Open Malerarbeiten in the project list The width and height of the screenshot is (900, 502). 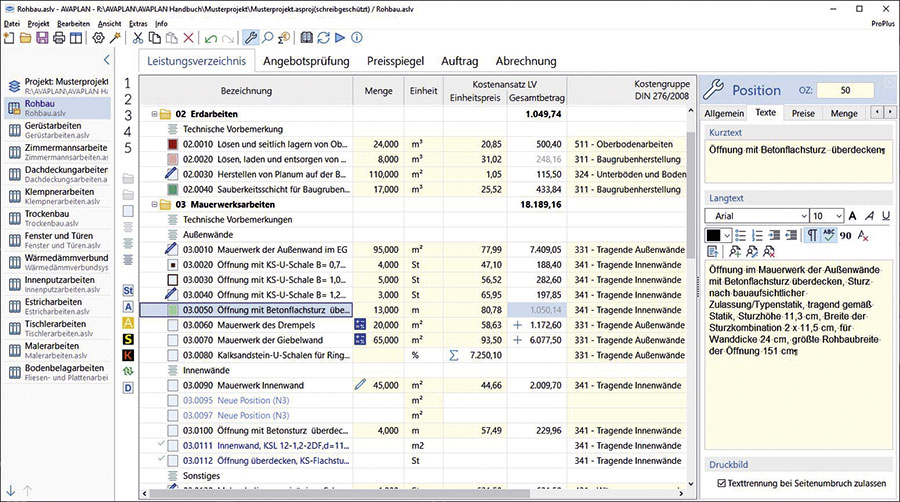[57, 351]
